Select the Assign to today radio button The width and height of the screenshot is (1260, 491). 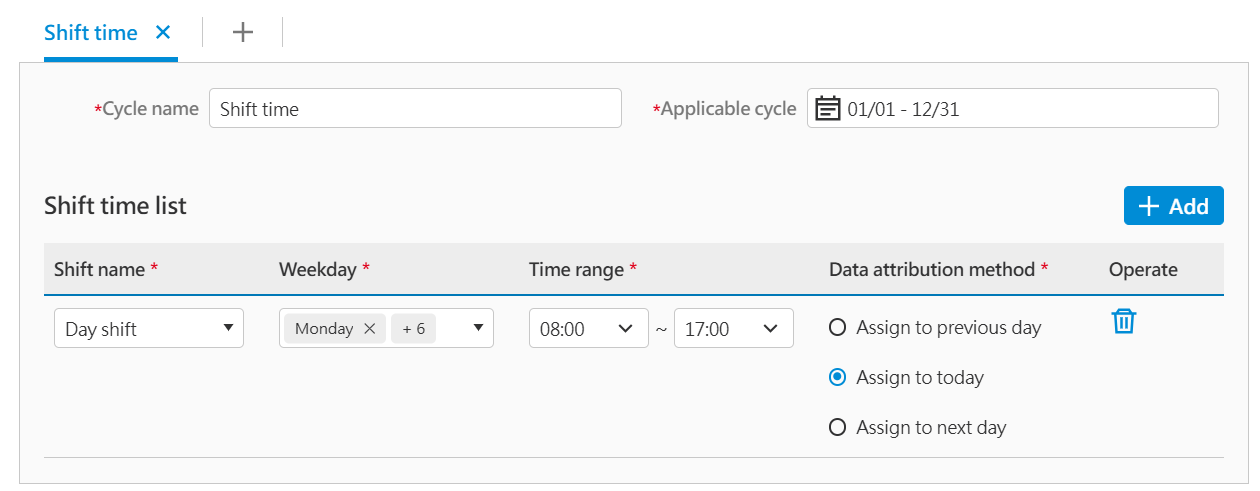click(x=838, y=377)
